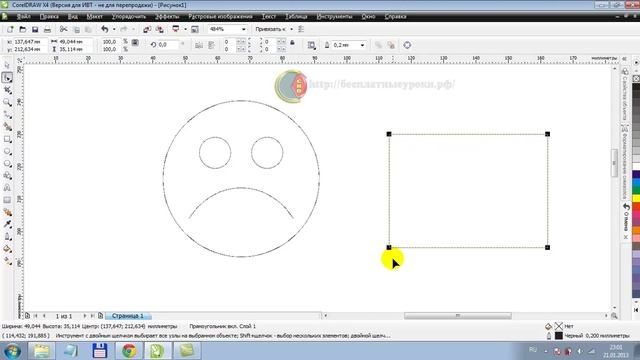Click the orange swatch in color palette
This screenshot has width=640, height=360.
point(636,230)
